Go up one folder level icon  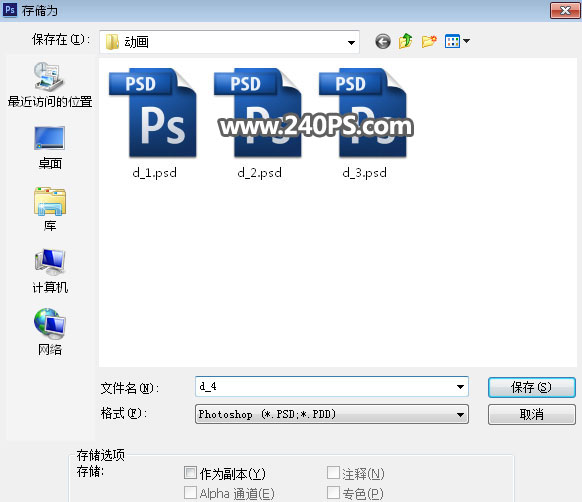tap(406, 41)
